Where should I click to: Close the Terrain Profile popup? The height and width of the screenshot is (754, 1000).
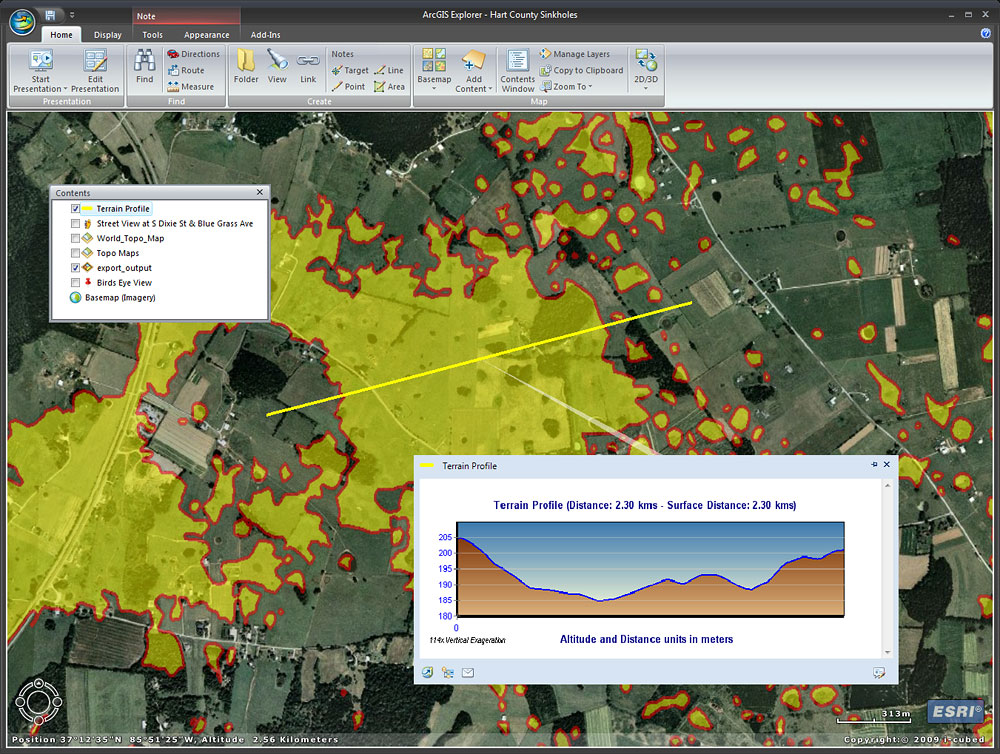886,464
